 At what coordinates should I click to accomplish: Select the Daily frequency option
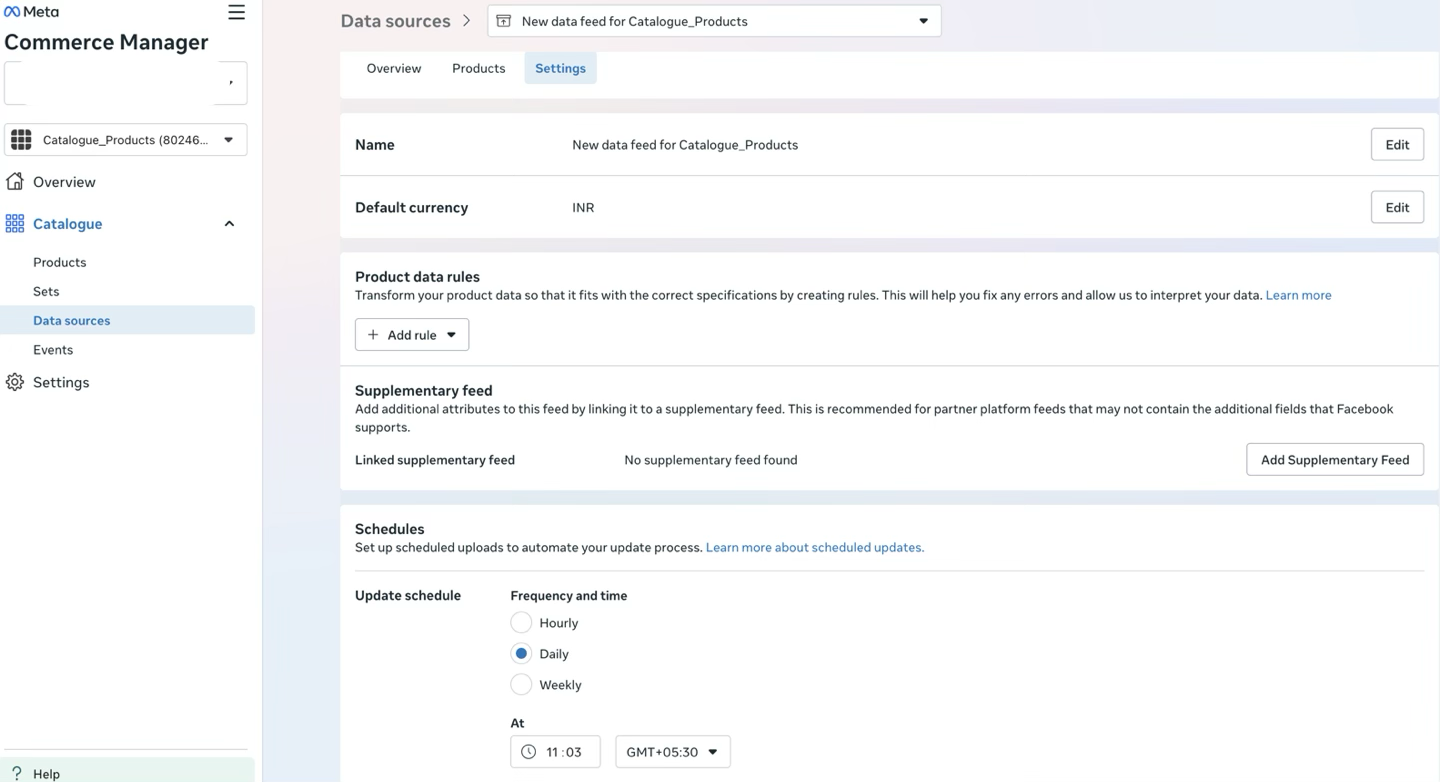point(521,654)
